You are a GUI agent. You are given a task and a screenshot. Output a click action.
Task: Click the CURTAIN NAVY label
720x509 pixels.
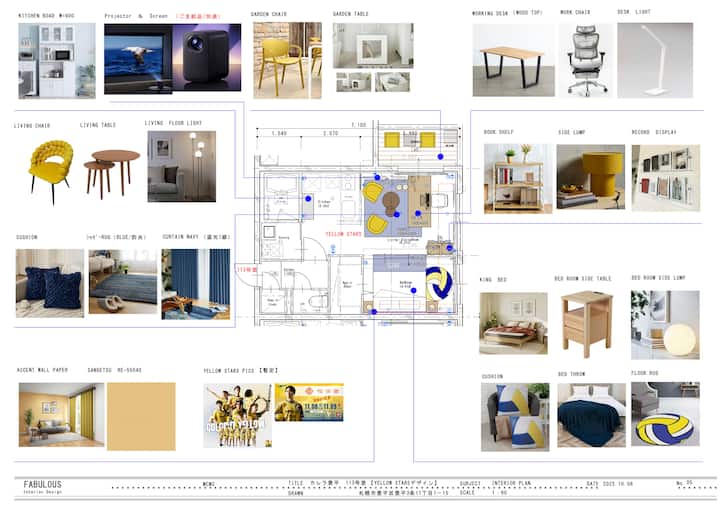196,237
